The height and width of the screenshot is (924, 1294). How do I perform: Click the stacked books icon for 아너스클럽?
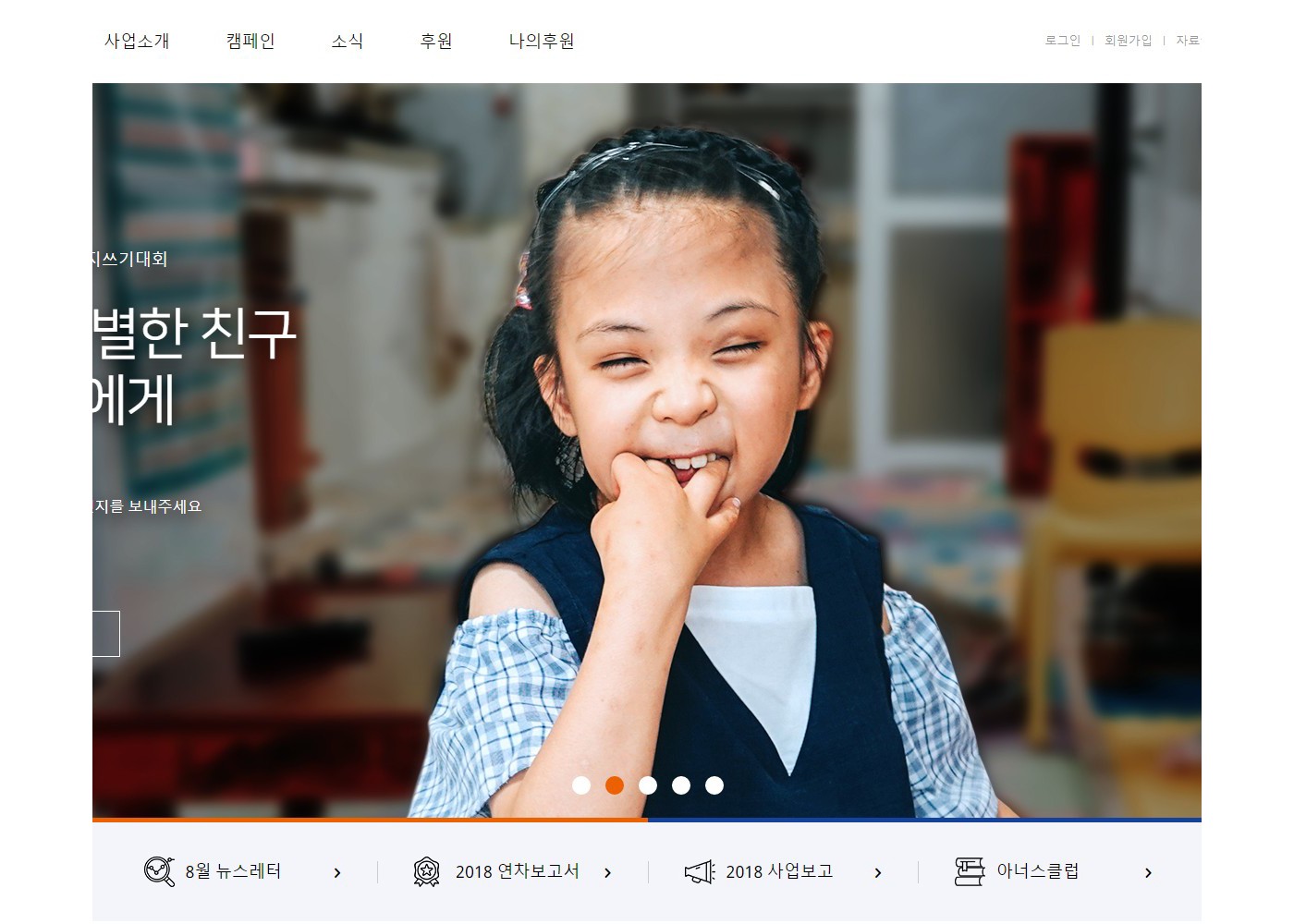[970, 871]
